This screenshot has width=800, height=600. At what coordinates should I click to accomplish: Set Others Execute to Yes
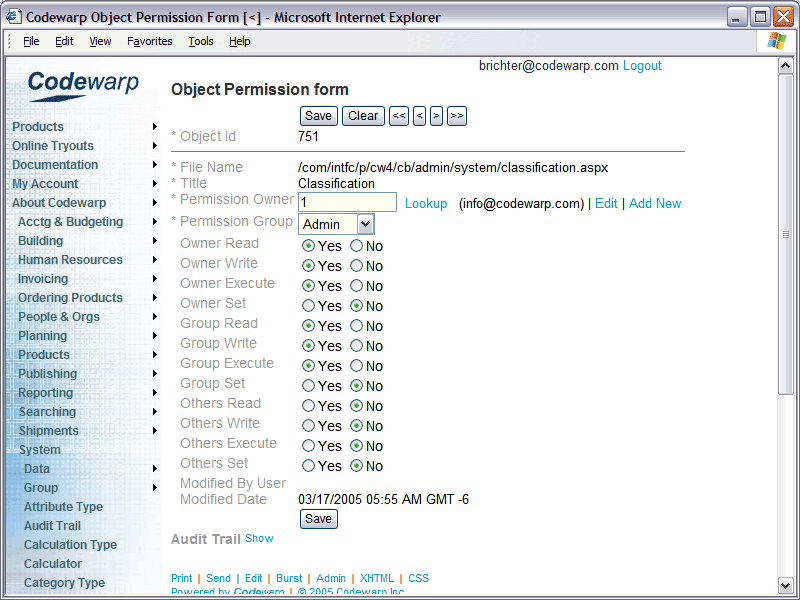coord(308,445)
